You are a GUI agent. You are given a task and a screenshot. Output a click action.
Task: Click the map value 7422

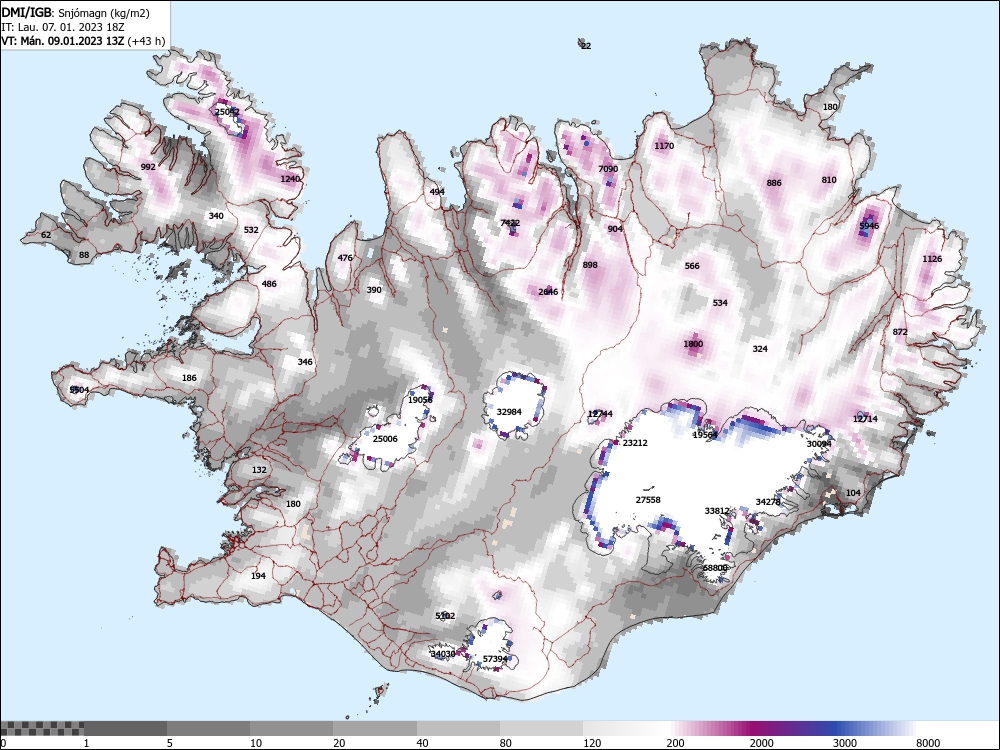click(510, 223)
